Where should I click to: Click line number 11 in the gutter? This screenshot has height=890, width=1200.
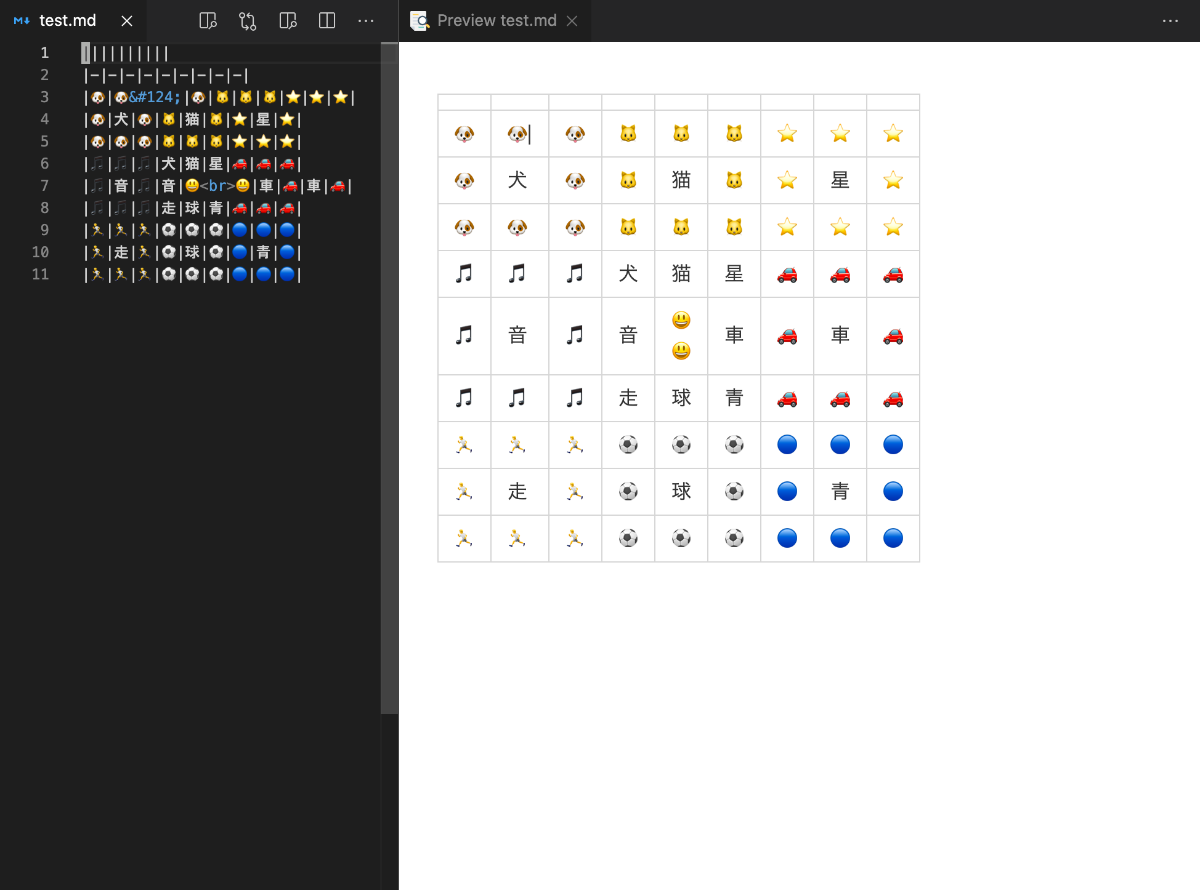click(40, 274)
